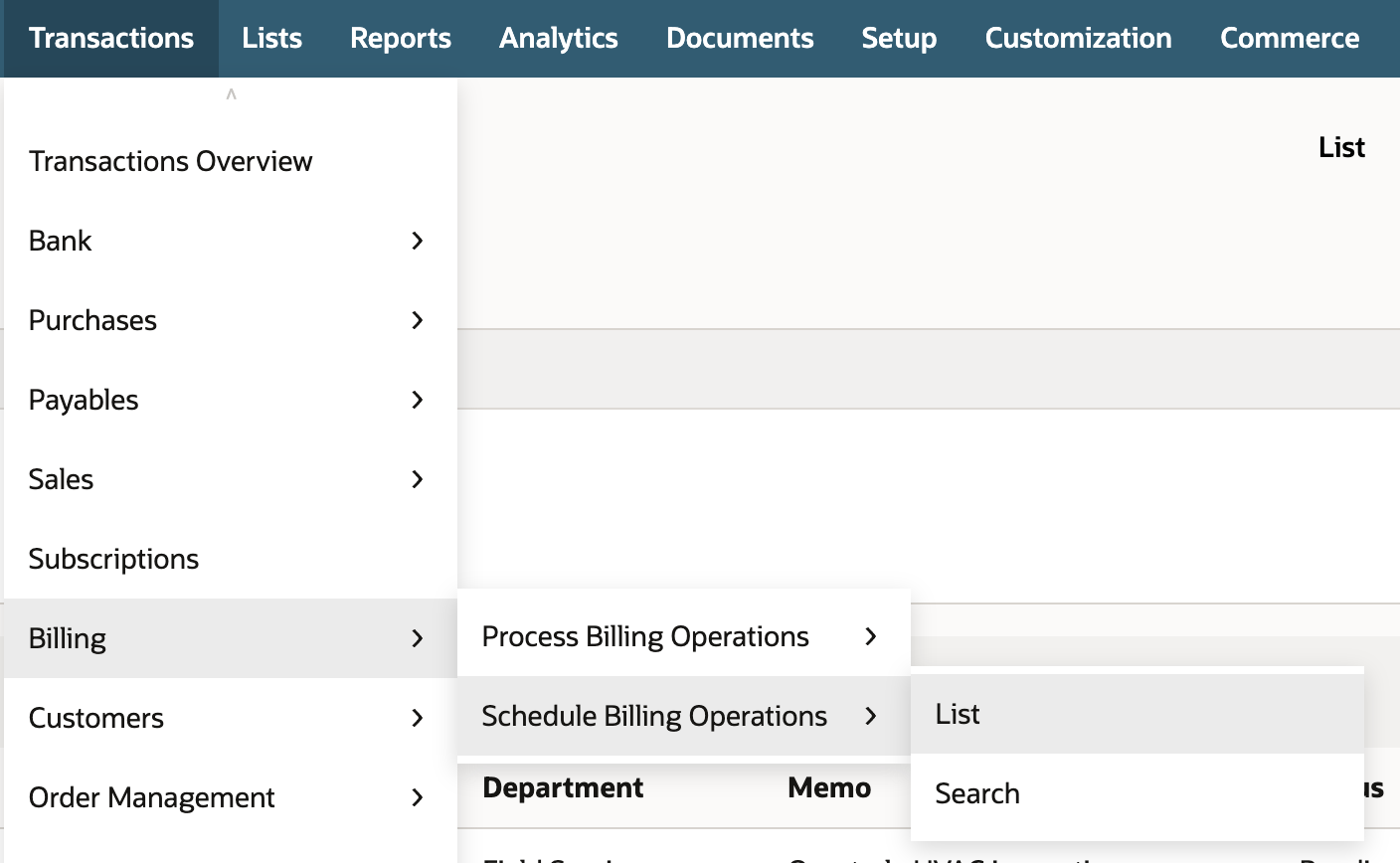Click the Memo column header
Image resolution: width=1400 pixels, height=863 pixels.
click(x=829, y=787)
